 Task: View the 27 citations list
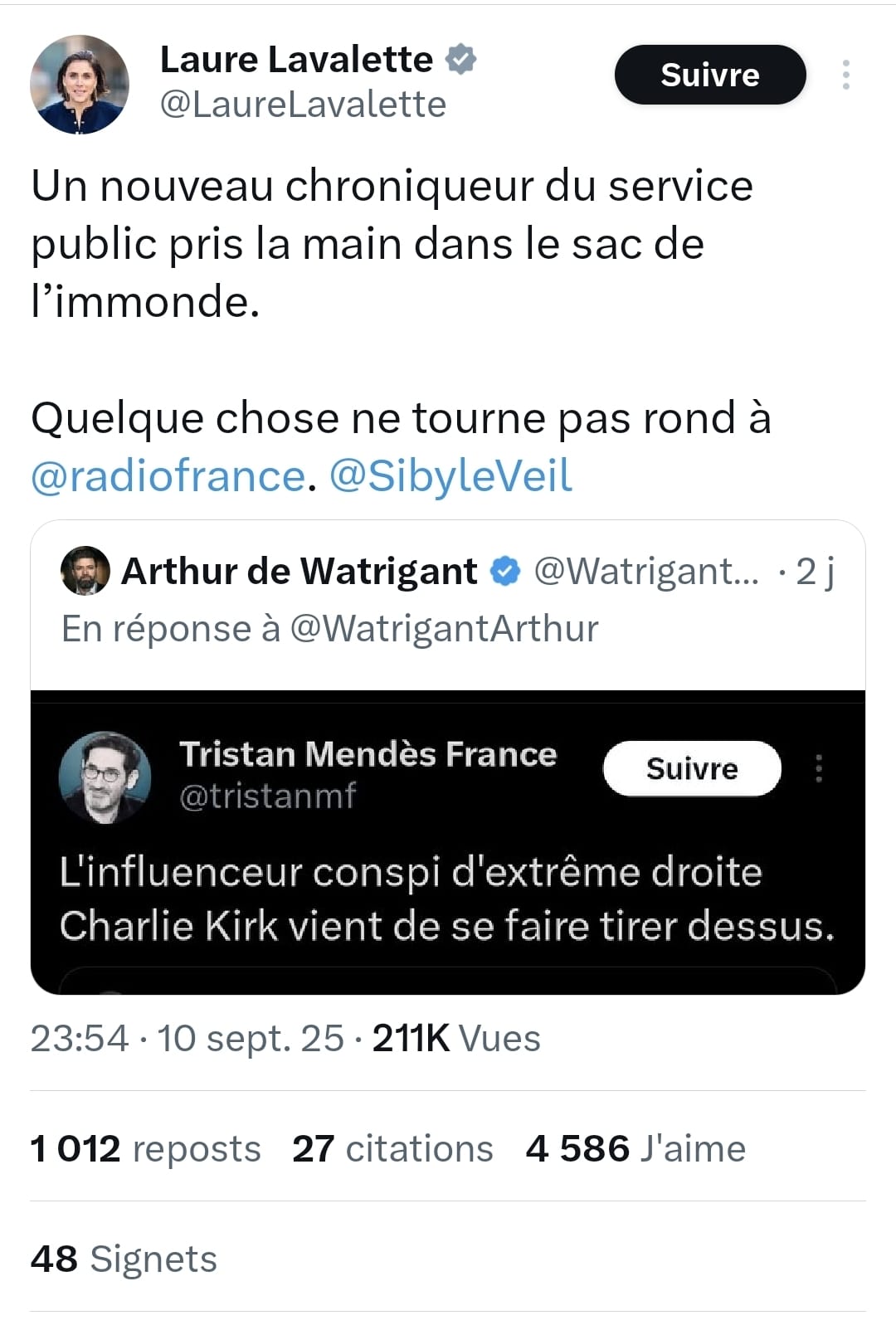pos(392,1149)
